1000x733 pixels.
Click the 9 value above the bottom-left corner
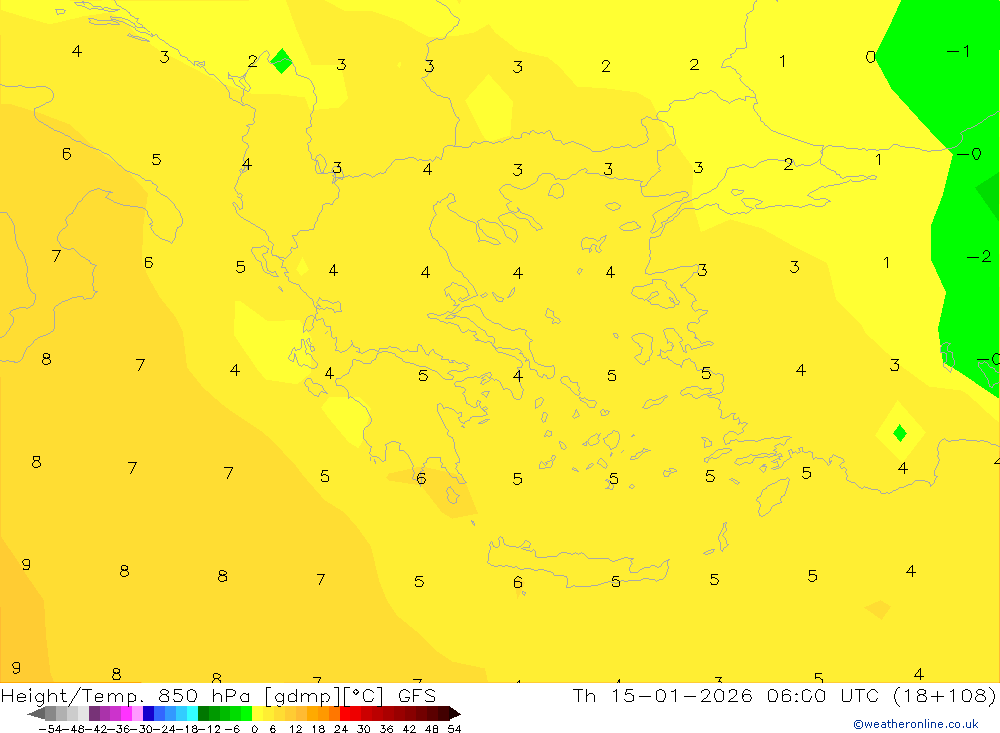(17, 667)
